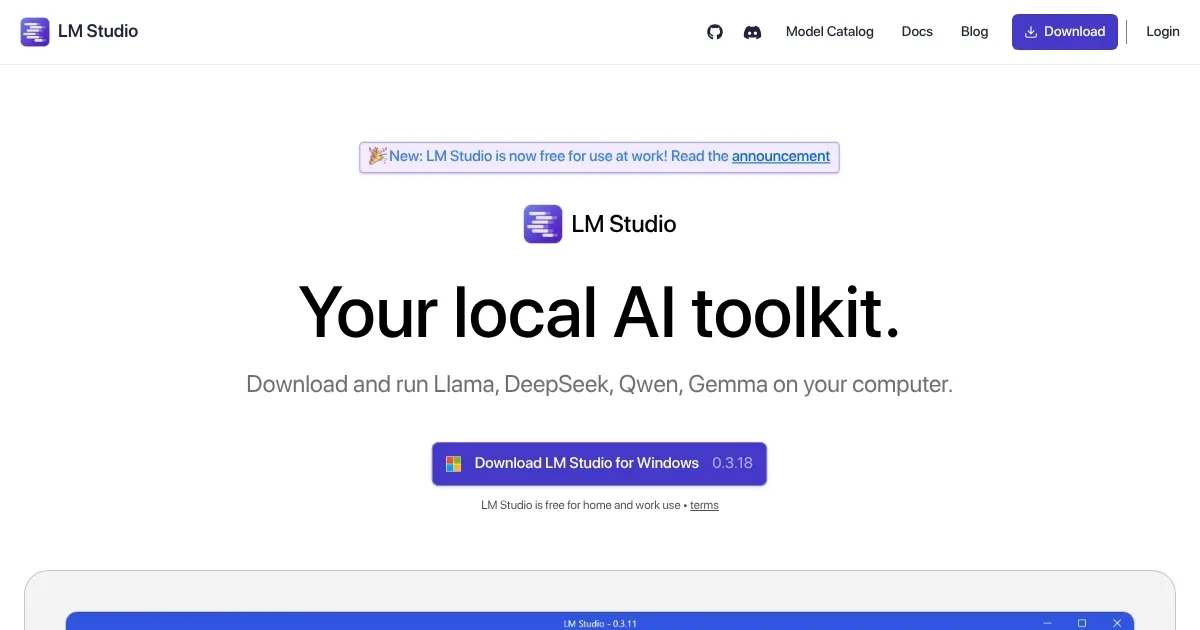Viewport: 1200px width, 630px height.
Task: Visit the Blog
Action: coord(974,31)
